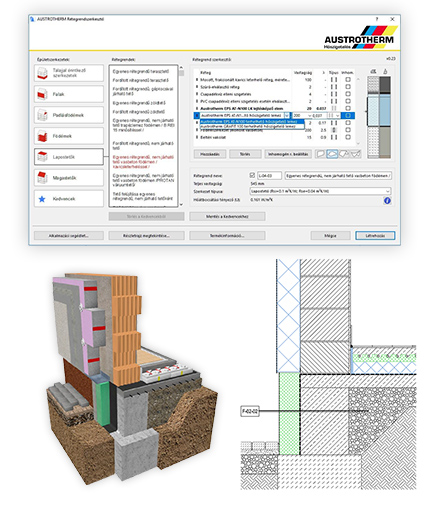Toggle inhomogeneous checkbox of first layer row

(348, 80)
